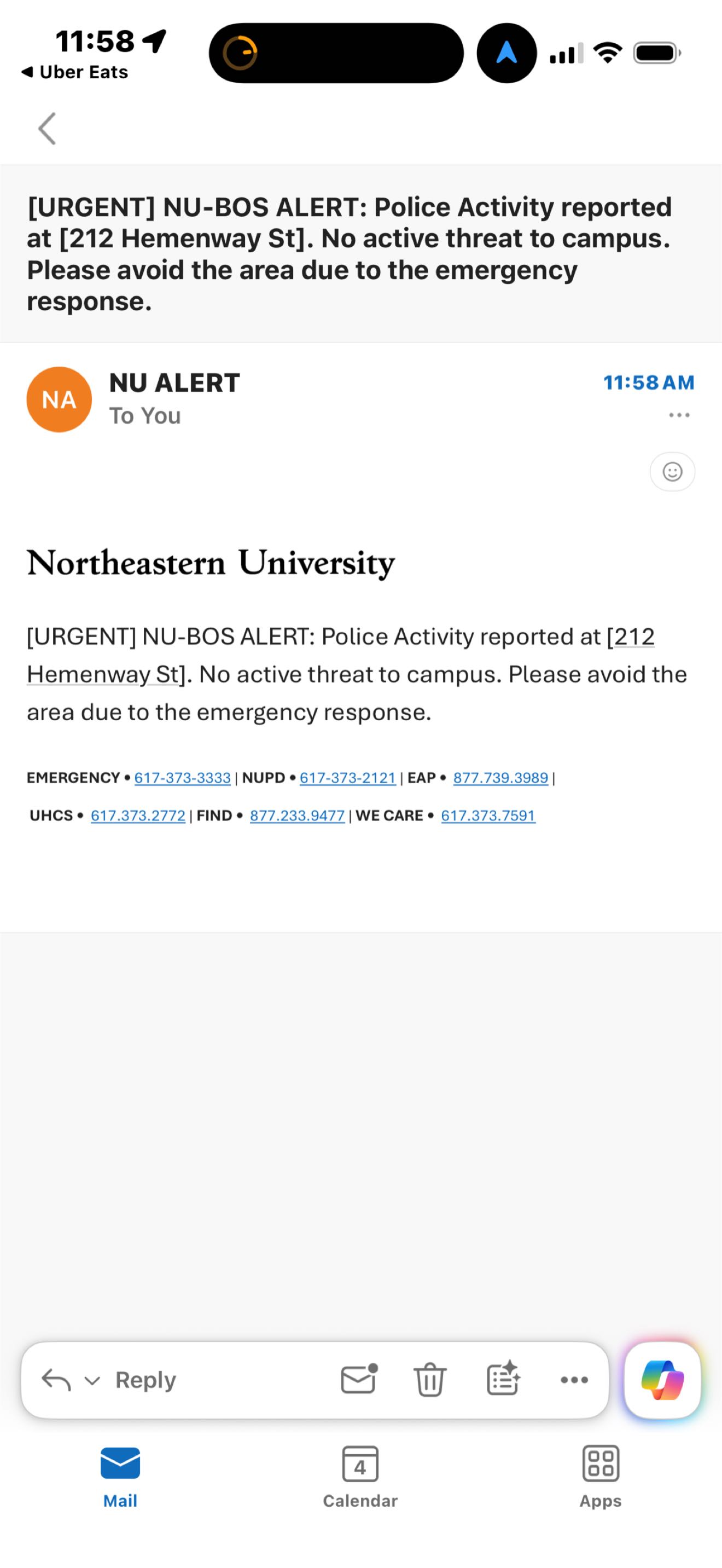Tap Reply text in bottom toolbar

point(145,1380)
